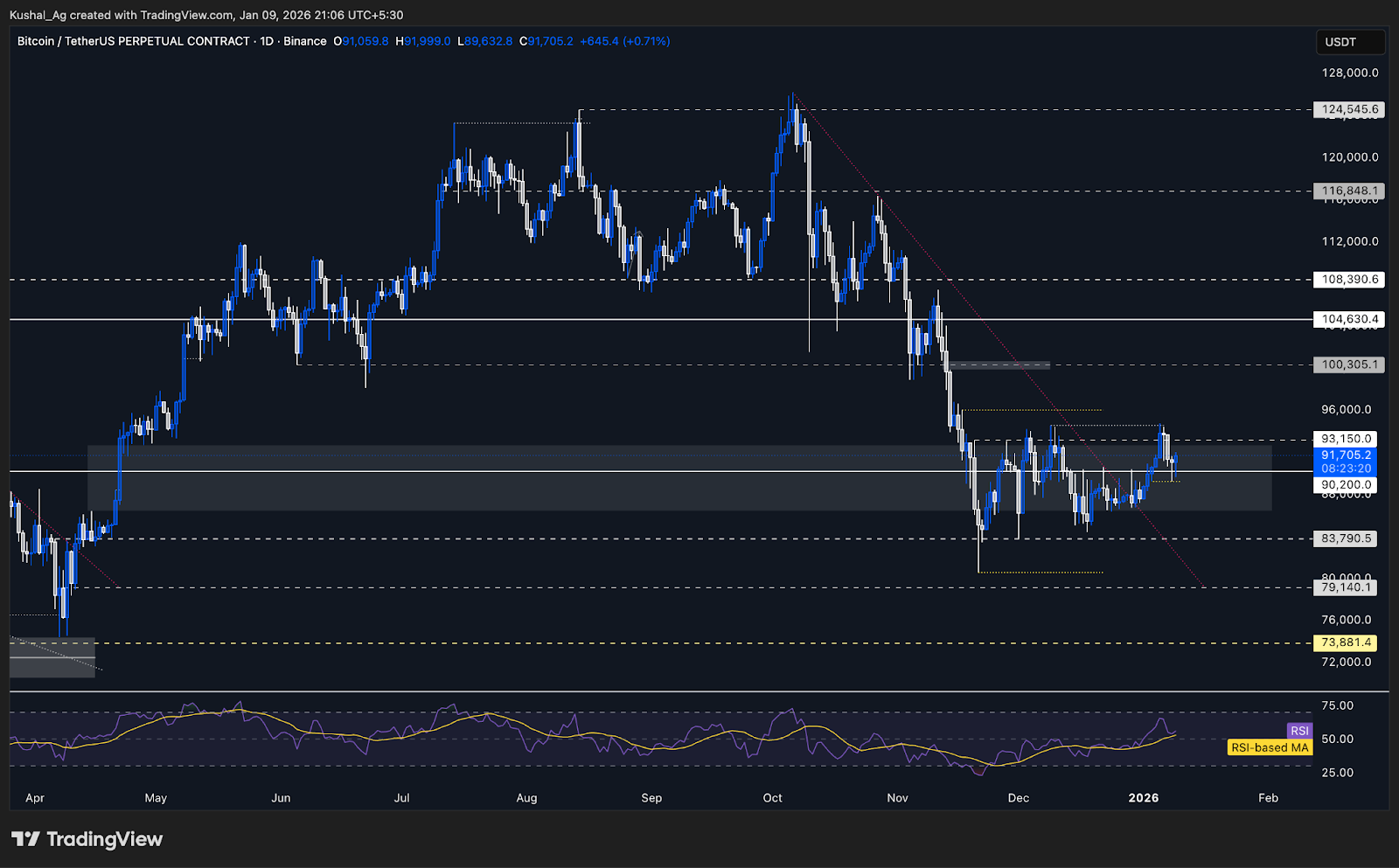Click the Binance exchange name in the legend
The height and width of the screenshot is (868, 1399).
[305, 41]
